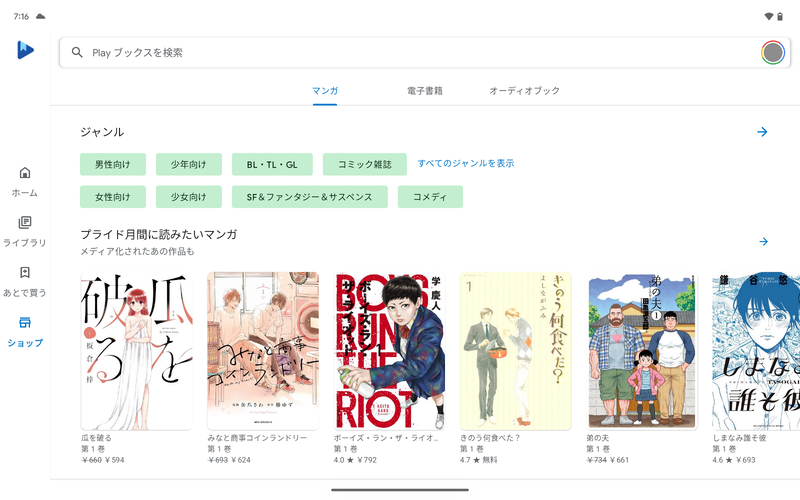Click the ¥624 price text
Screen dimensions: 800x500
pos(241,460)
